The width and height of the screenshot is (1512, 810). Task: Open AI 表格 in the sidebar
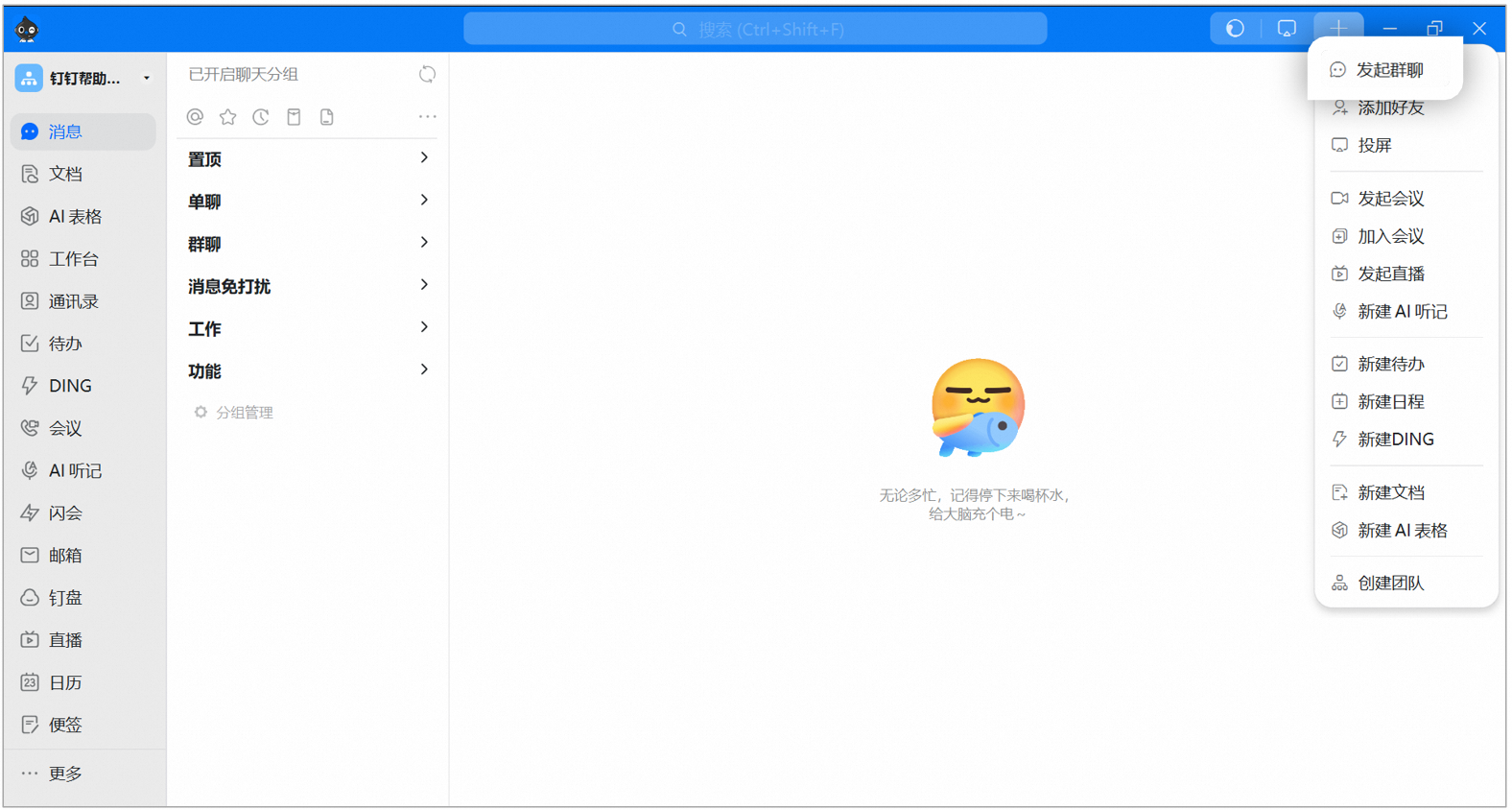pyautogui.click(x=75, y=217)
